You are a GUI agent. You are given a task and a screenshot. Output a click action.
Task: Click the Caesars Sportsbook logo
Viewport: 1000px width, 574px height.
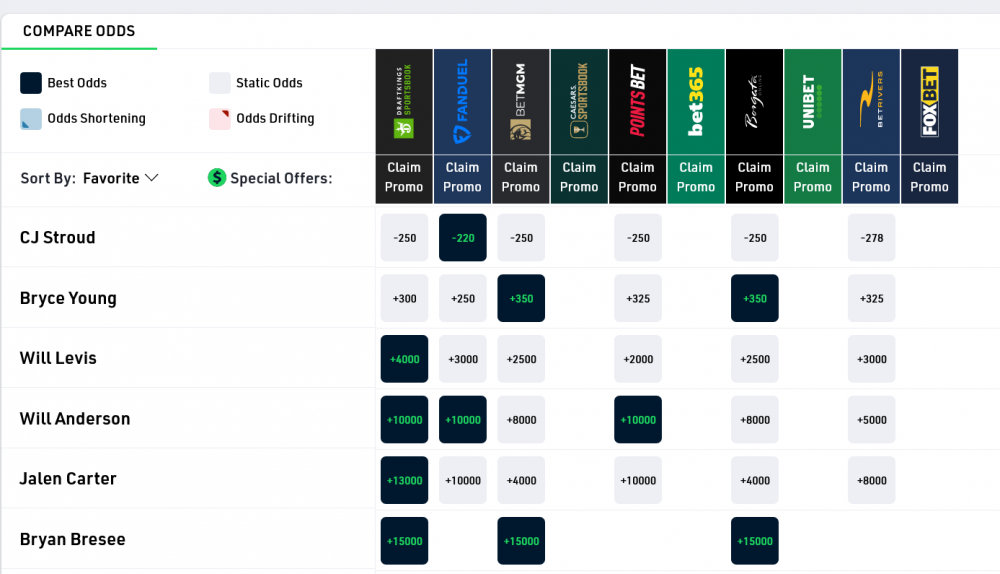(x=579, y=102)
